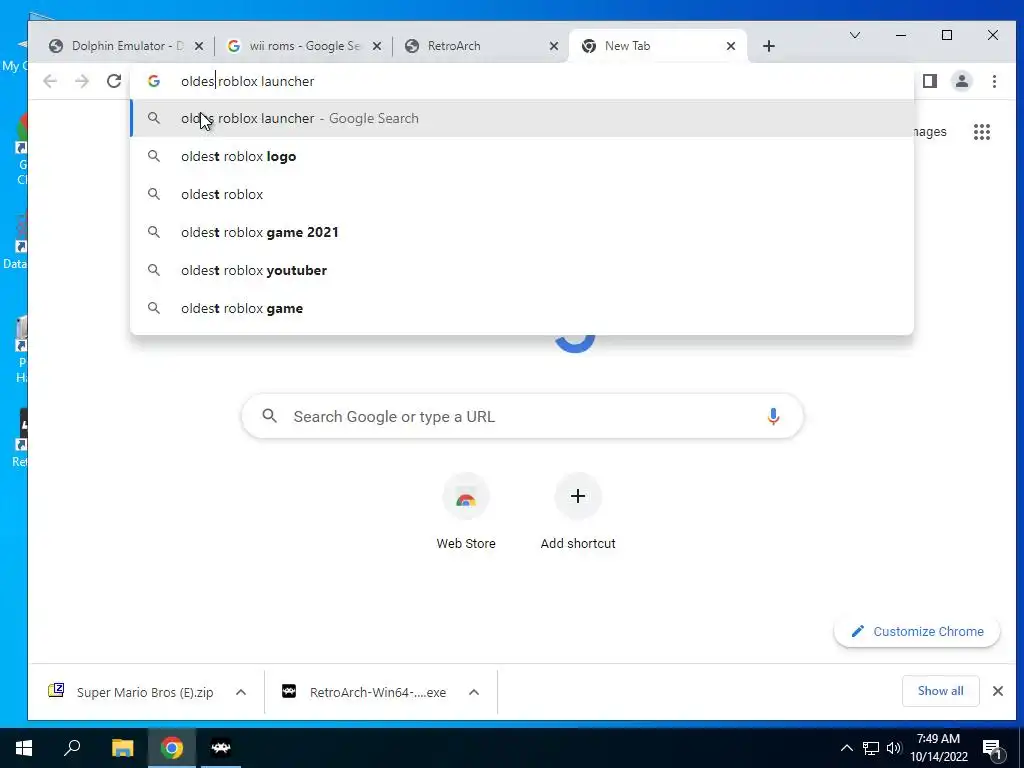Switch to RetroArch tab

point(481,46)
